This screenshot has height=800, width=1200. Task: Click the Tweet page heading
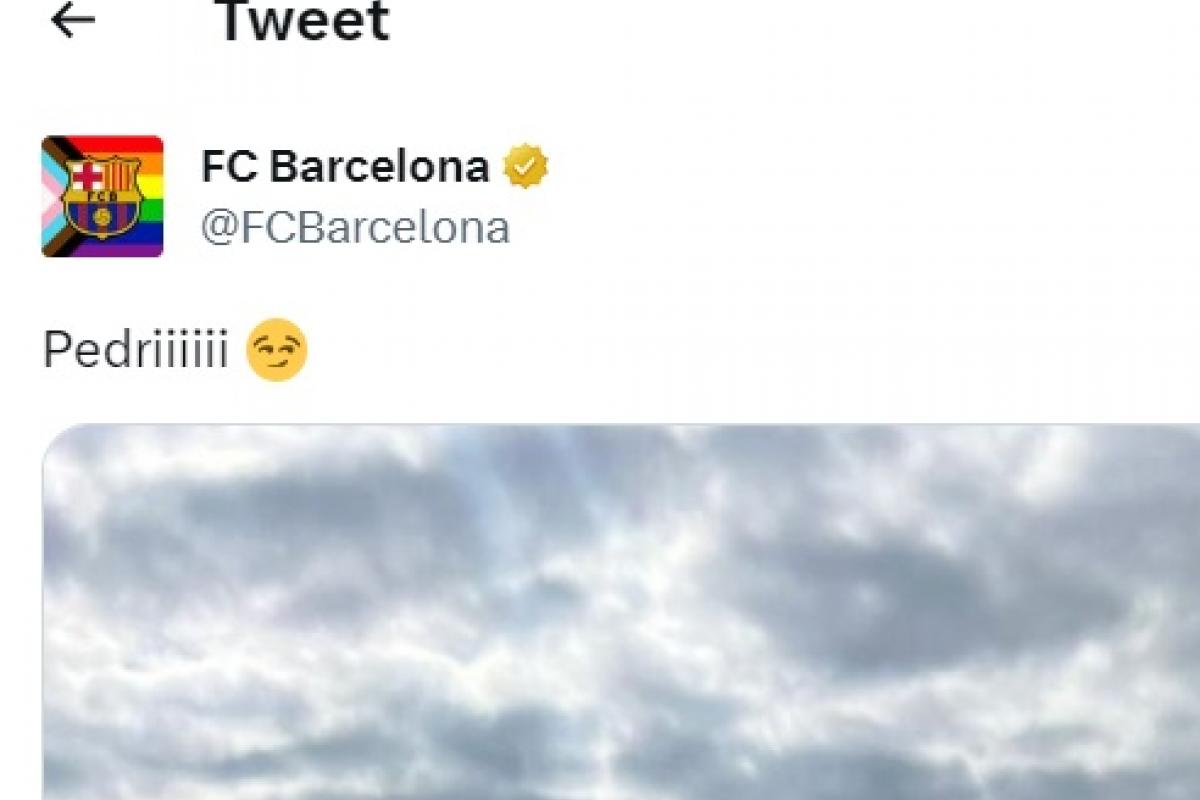pos(303,21)
